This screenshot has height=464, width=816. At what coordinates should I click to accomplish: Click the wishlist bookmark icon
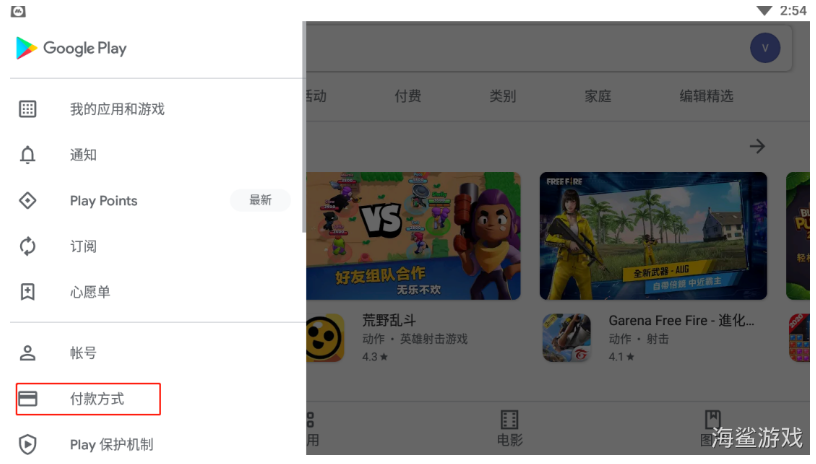28,292
